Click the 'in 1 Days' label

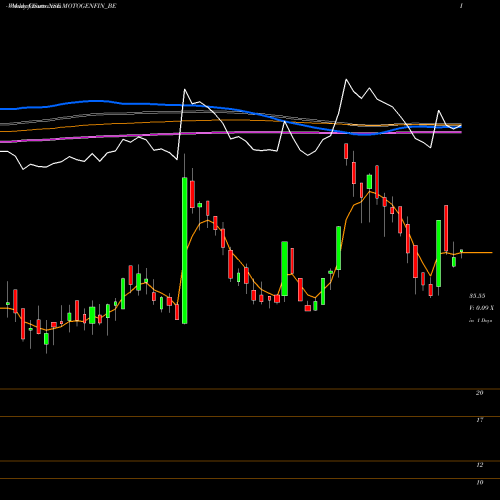click(480, 321)
